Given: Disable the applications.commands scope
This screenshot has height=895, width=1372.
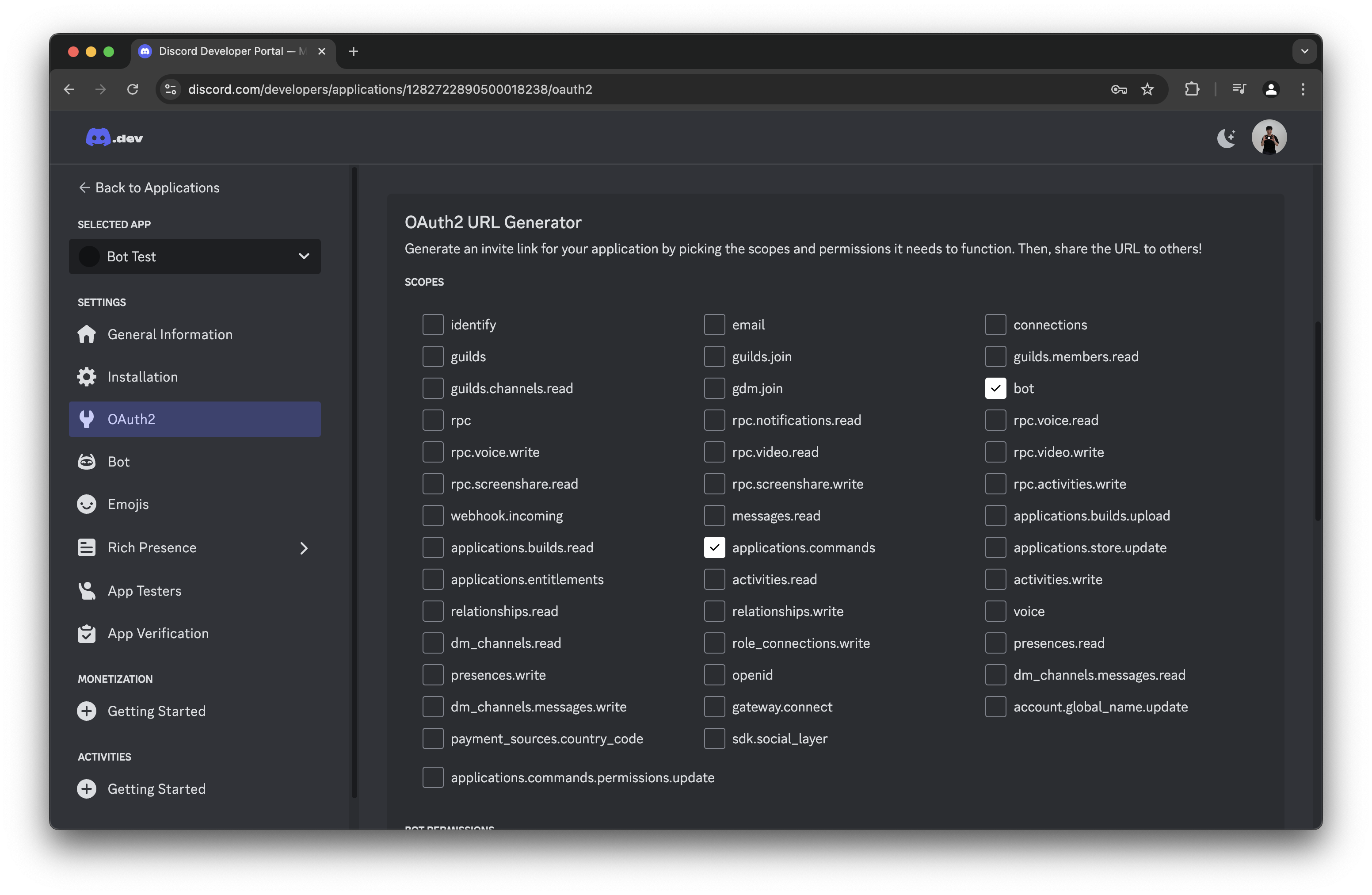Looking at the screenshot, I should pyautogui.click(x=714, y=547).
